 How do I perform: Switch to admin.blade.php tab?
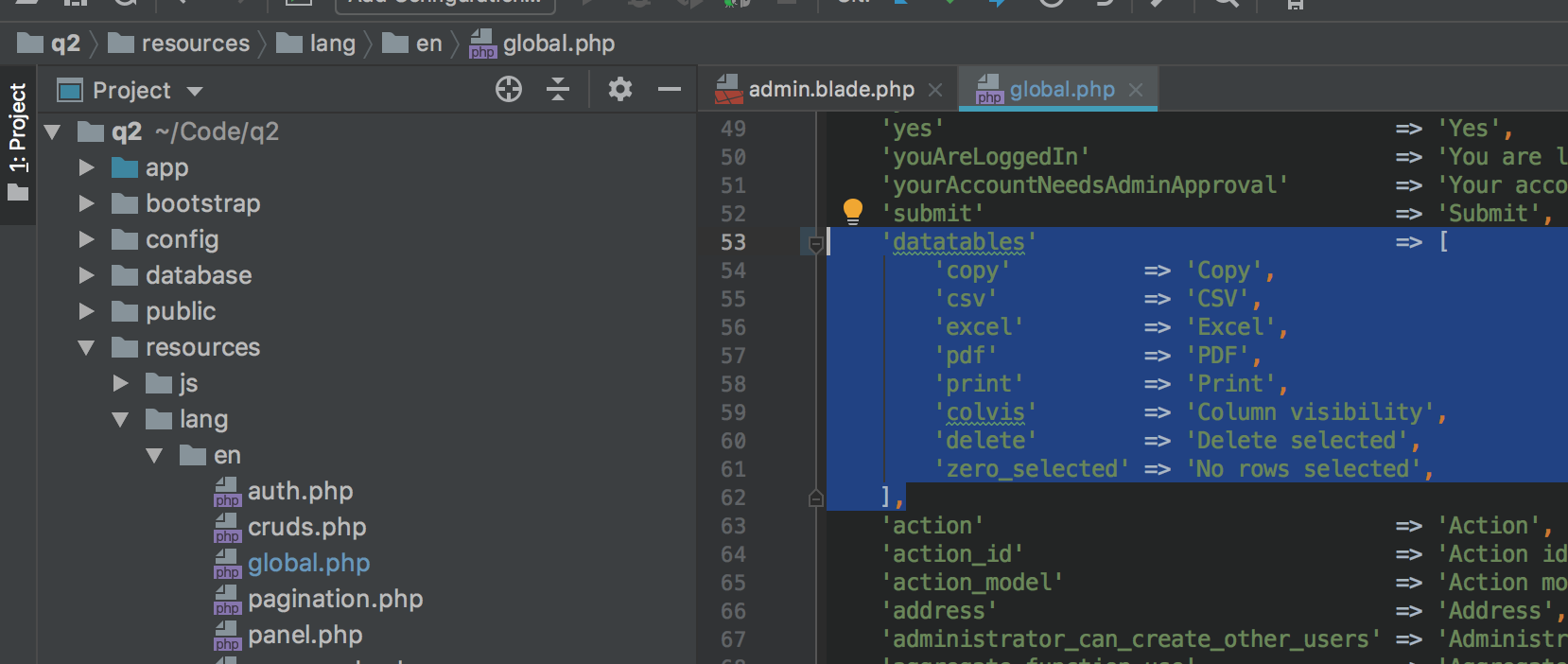[x=830, y=90]
